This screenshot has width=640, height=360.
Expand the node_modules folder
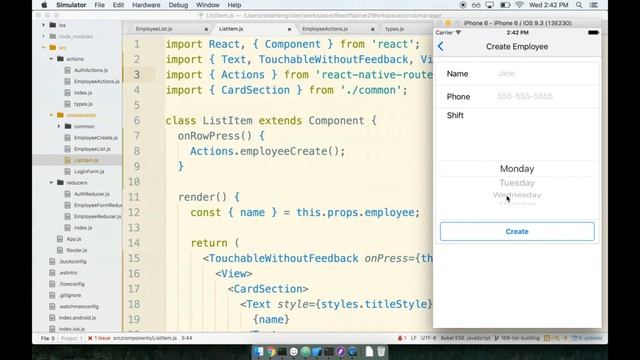click(x=44, y=36)
